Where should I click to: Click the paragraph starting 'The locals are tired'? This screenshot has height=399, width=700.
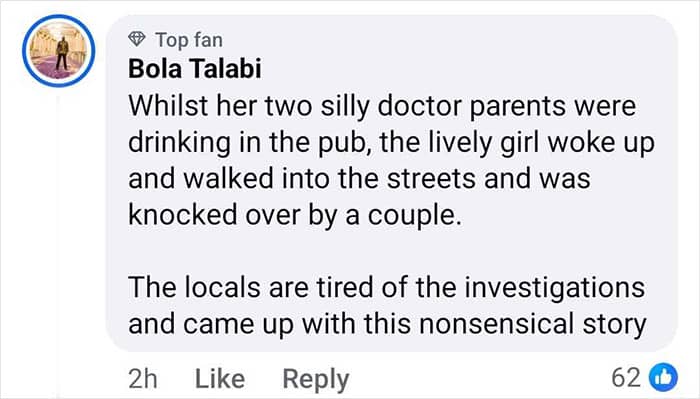pos(387,305)
